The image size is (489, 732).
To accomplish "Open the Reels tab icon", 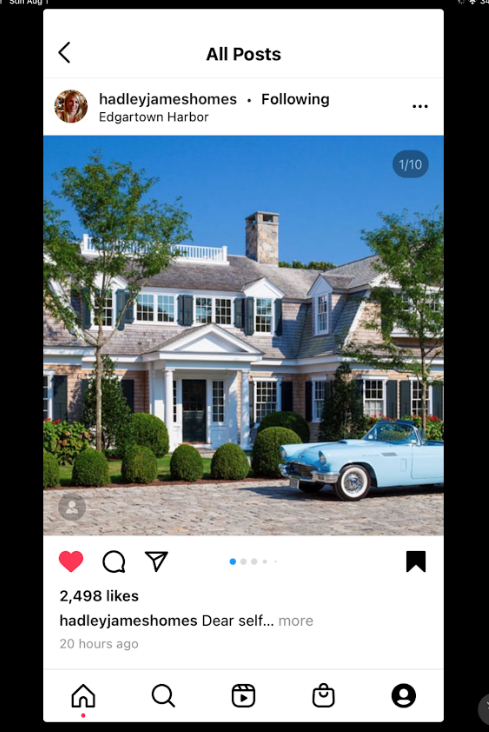I will click(243, 696).
